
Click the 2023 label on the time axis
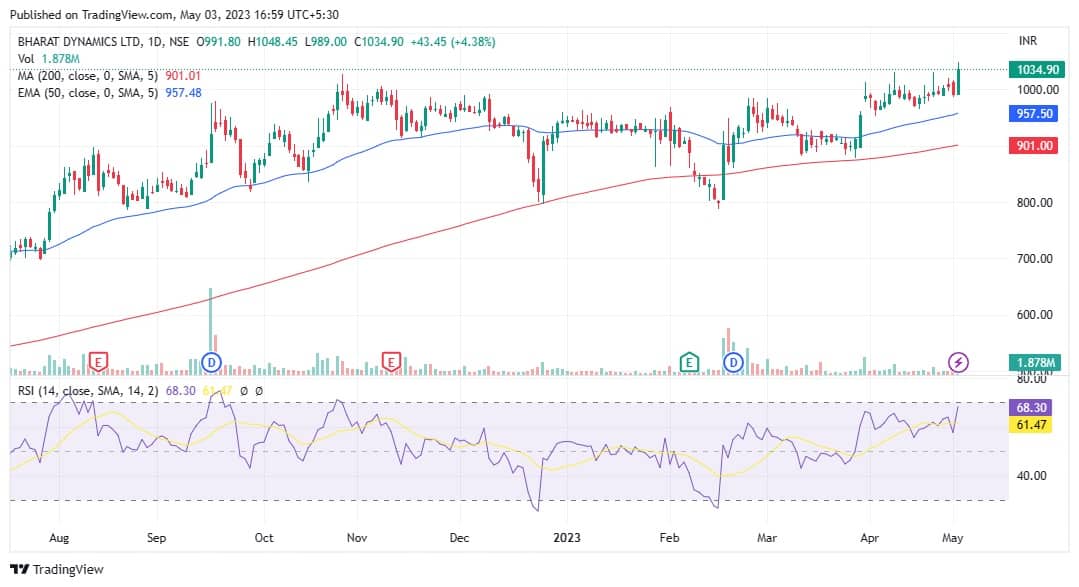567,537
